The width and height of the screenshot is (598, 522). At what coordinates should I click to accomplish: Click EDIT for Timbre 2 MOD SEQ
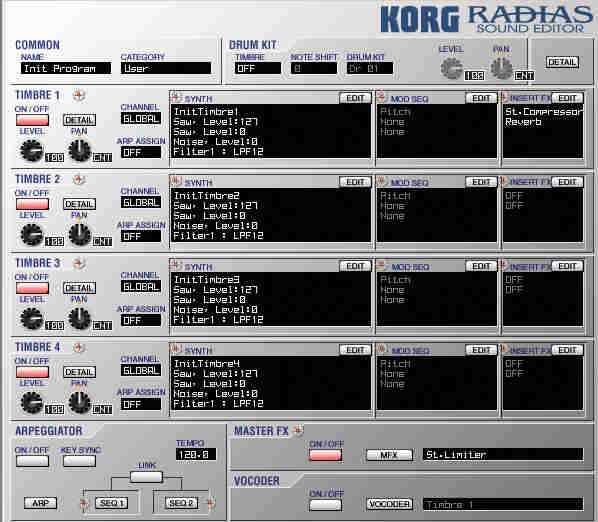(481, 182)
